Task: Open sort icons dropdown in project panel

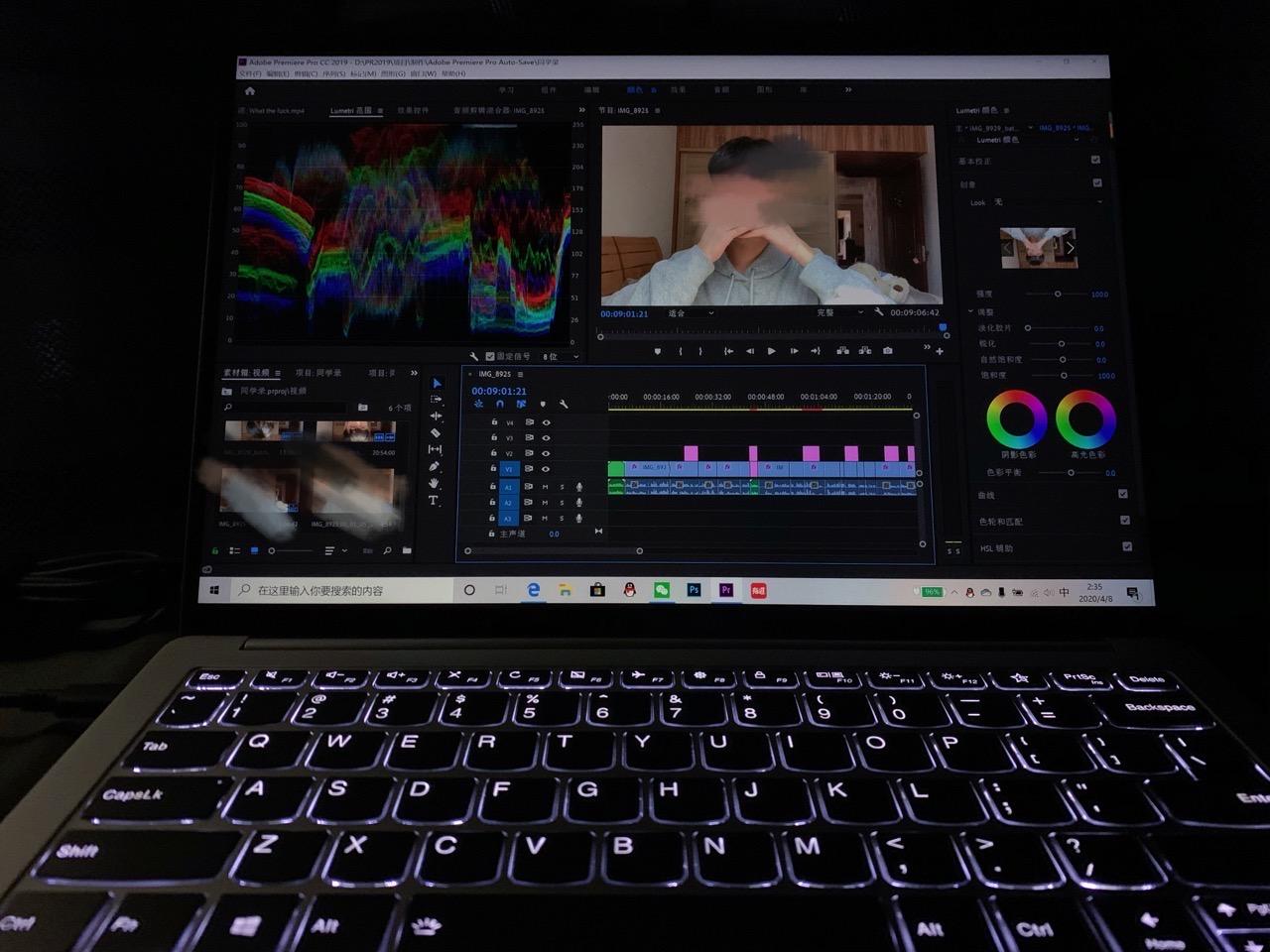Action: pyautogui.click(x=334, y=550)
